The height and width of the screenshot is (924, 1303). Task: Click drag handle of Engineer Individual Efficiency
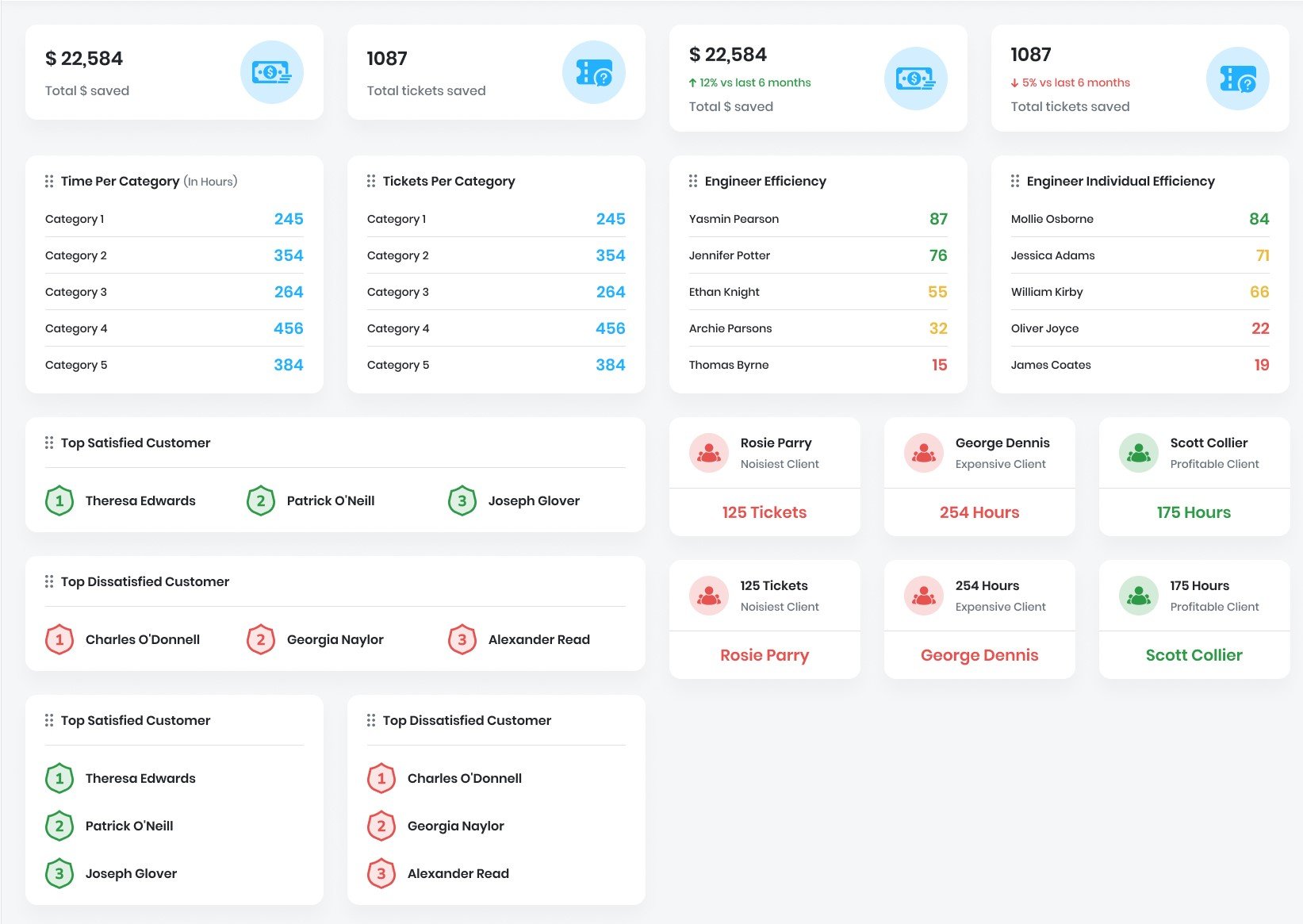point(1015,181)
